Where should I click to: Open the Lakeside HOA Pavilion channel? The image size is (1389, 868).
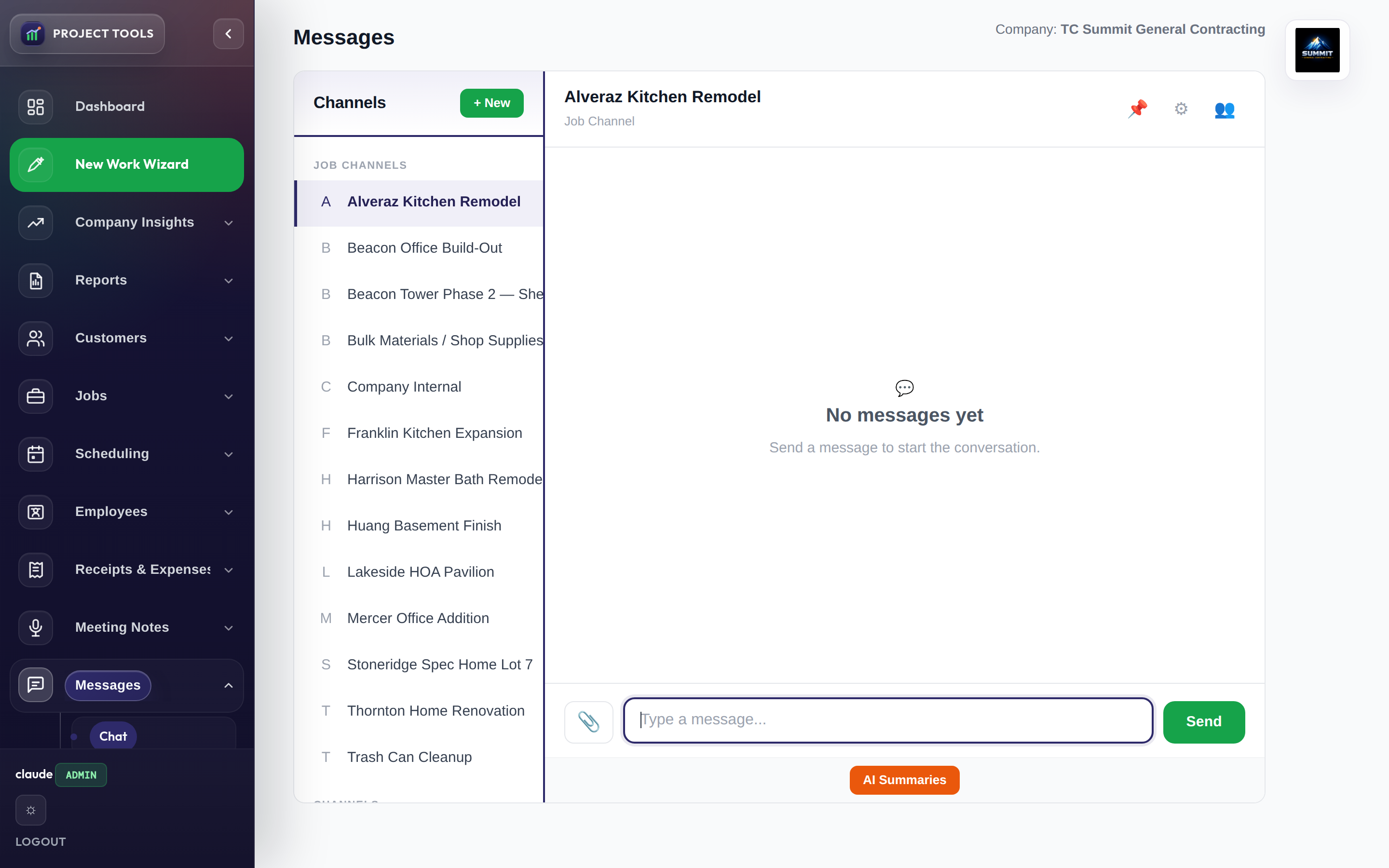pyautogui.click(x=419, y=572)
